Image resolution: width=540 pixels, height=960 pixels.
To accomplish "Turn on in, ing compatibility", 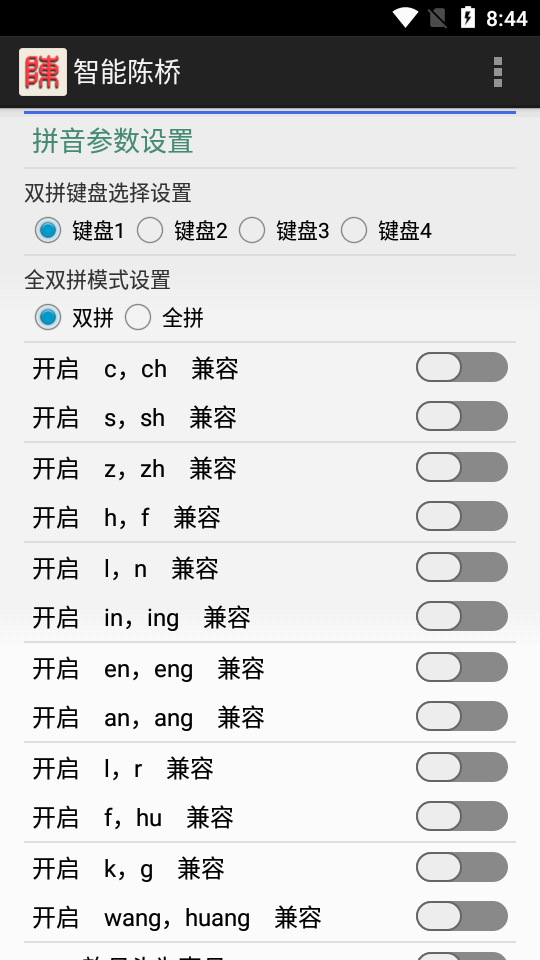I will click(x=462, y=617).
